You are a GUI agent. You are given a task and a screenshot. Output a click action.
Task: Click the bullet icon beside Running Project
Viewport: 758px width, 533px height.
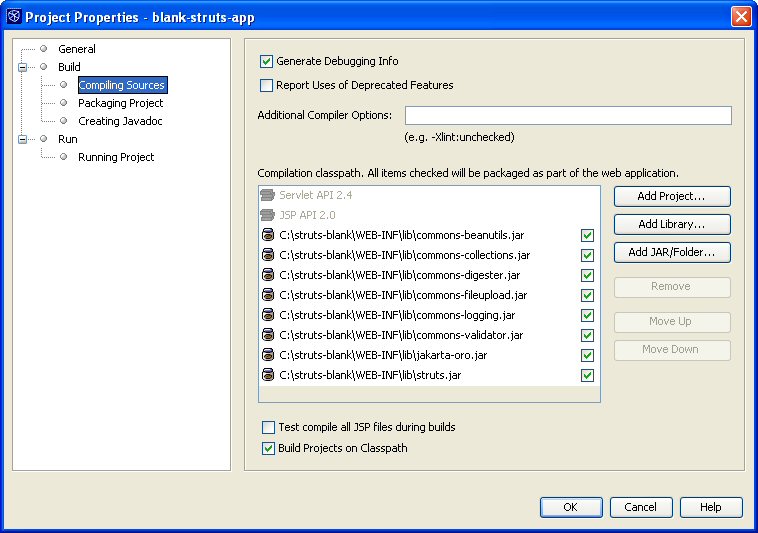coord(63,157)
